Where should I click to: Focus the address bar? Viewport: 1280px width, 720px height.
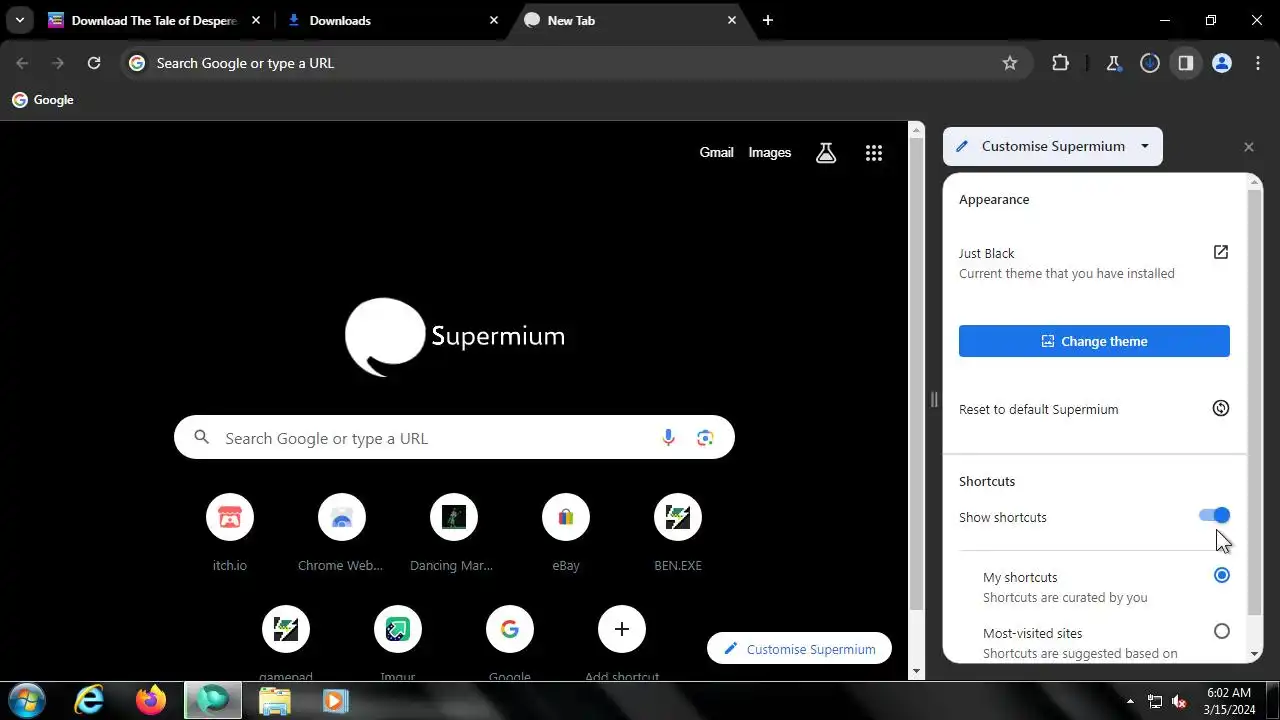click(575, 63)
